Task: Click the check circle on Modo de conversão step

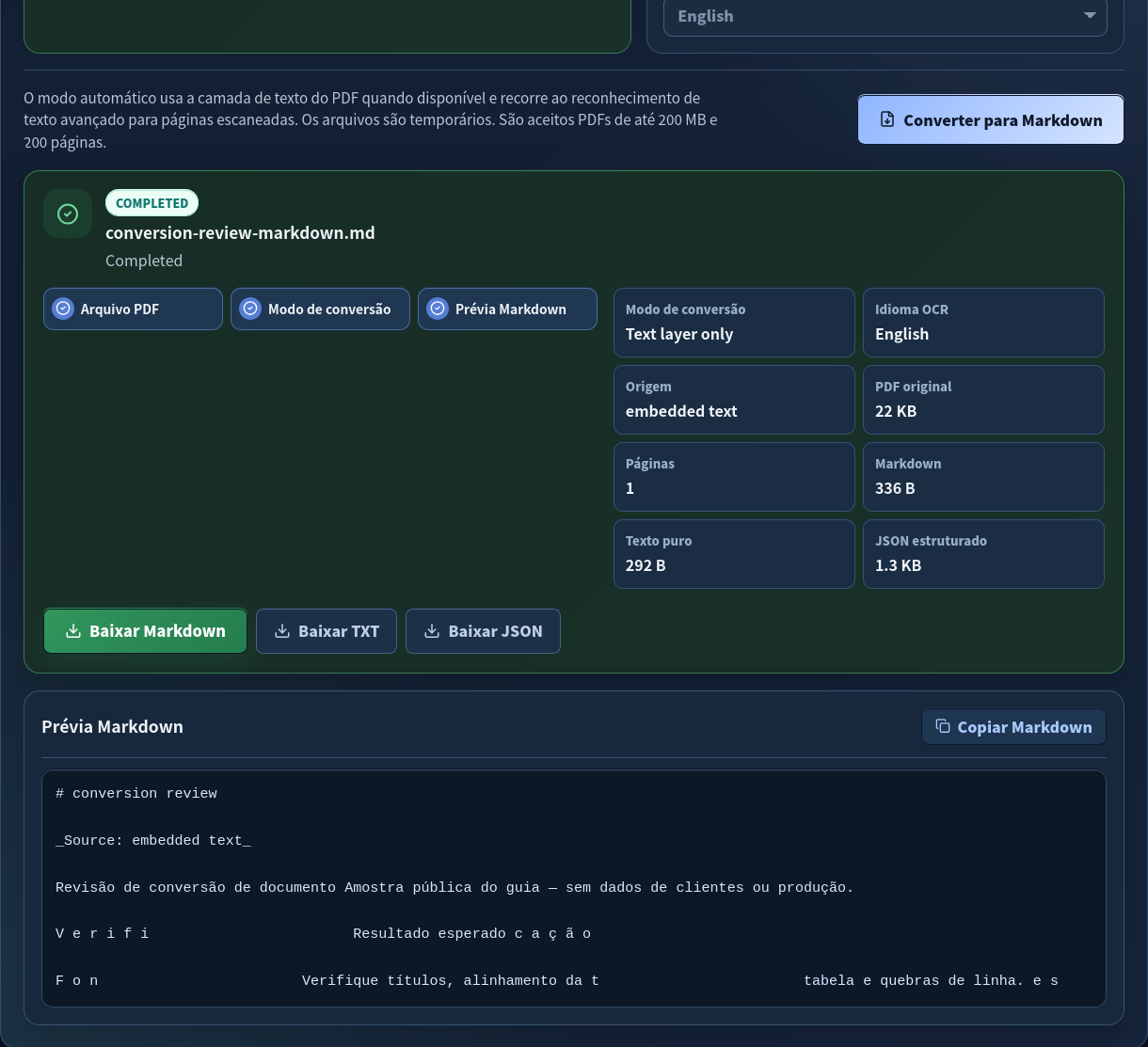Action: (250, 309)
